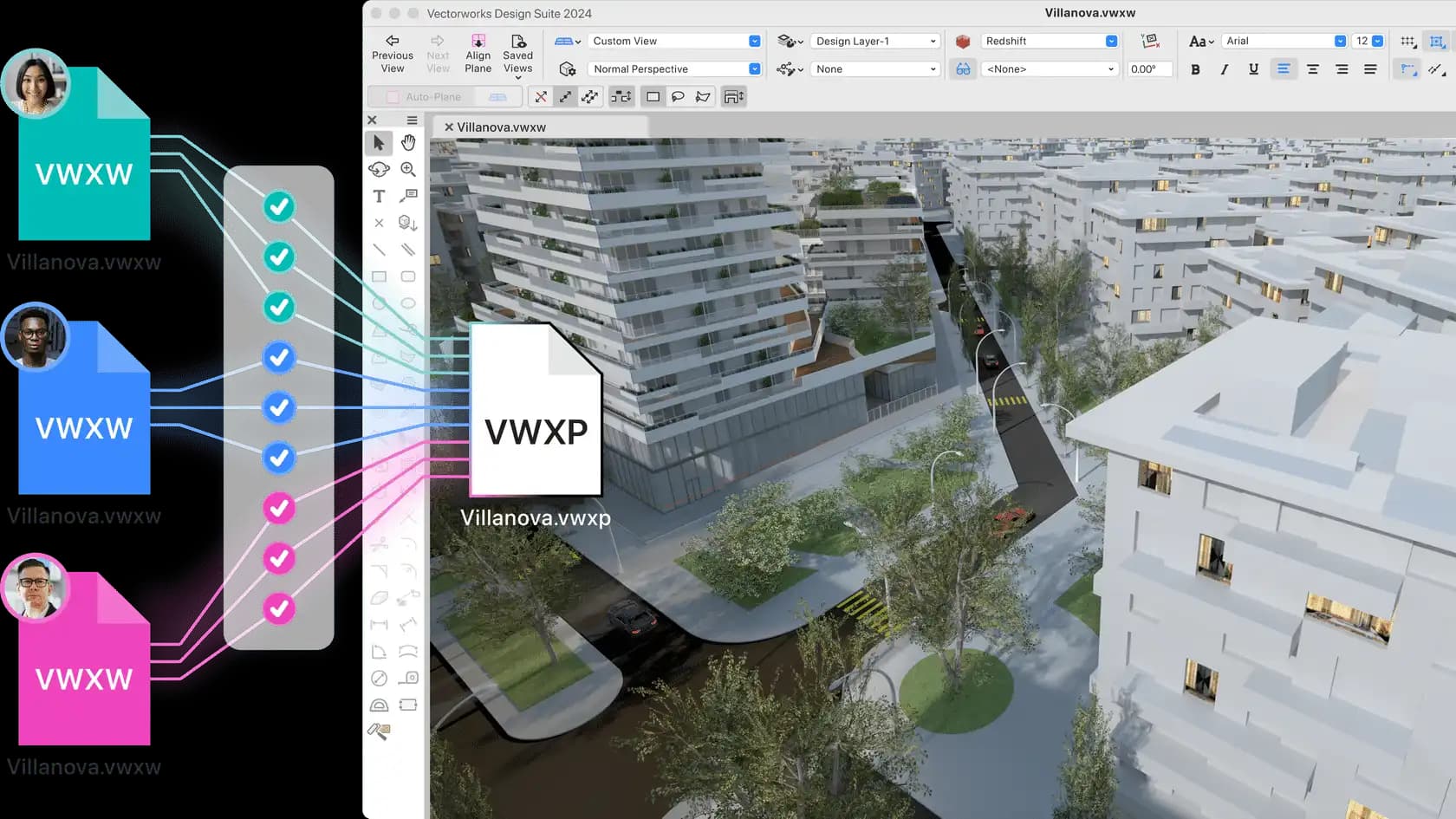Select the Rounded Rectangle tool

click(408, 276)
